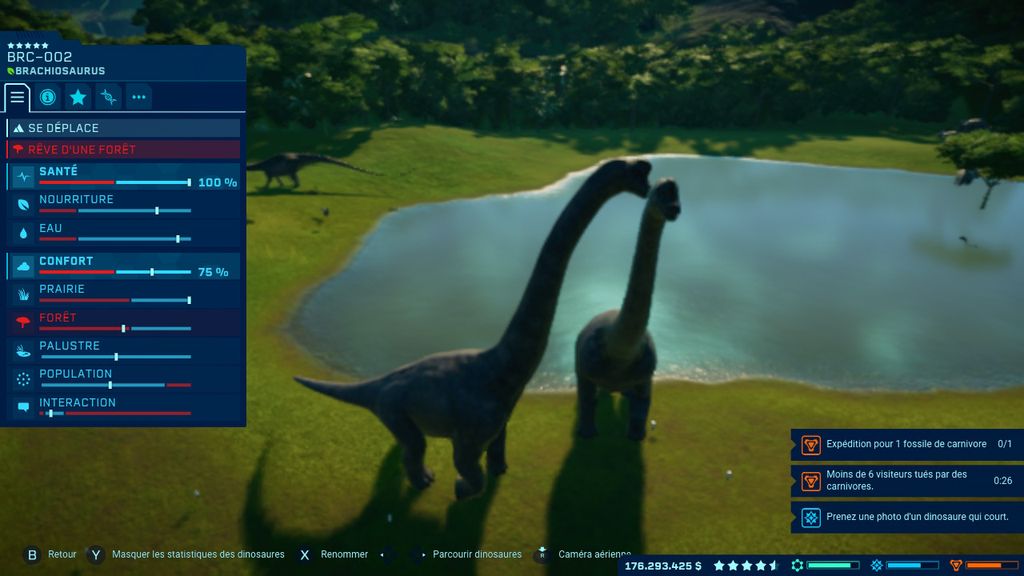Click the Y button glyph
The height and width of the screenshot is (576, 1024).
[x=96, y=555]
